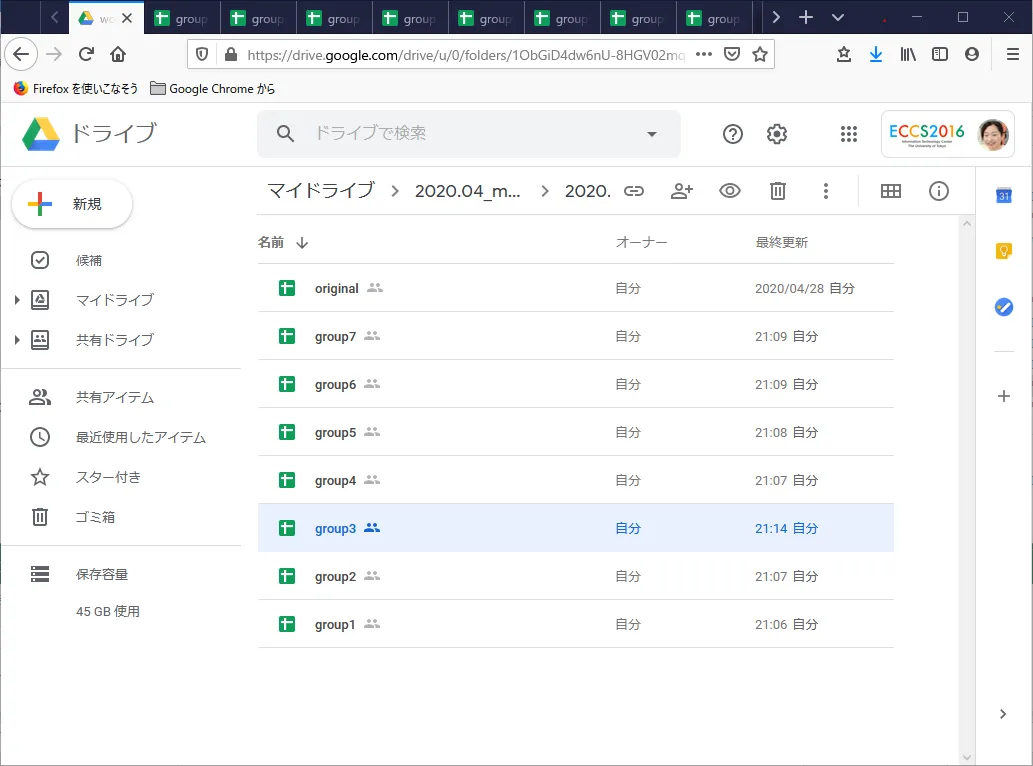Preview the selected file with eye icon
The width and height of the screenshot is (1033, 766).
[x=730, y=191]
